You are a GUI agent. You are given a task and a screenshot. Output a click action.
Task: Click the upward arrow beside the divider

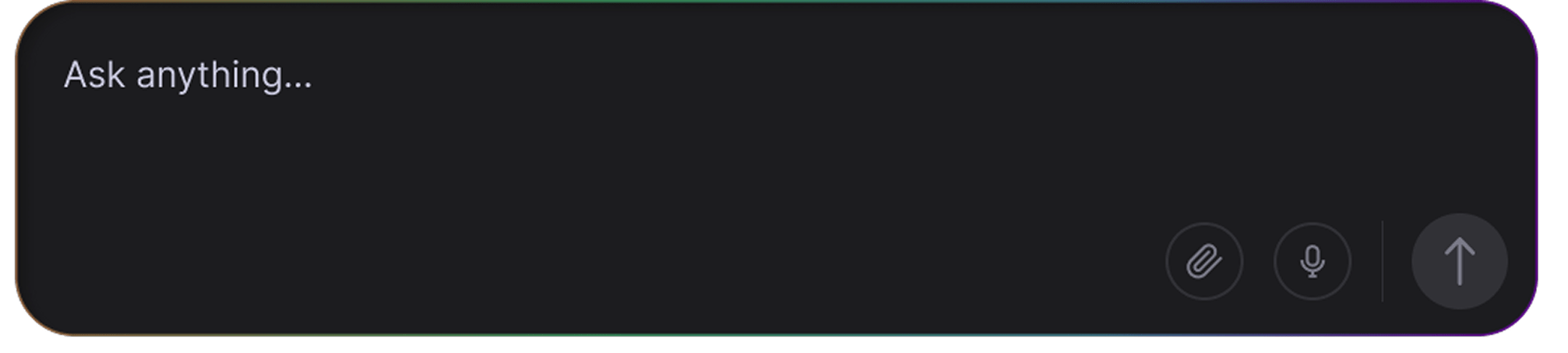[x=1459, y=261]
